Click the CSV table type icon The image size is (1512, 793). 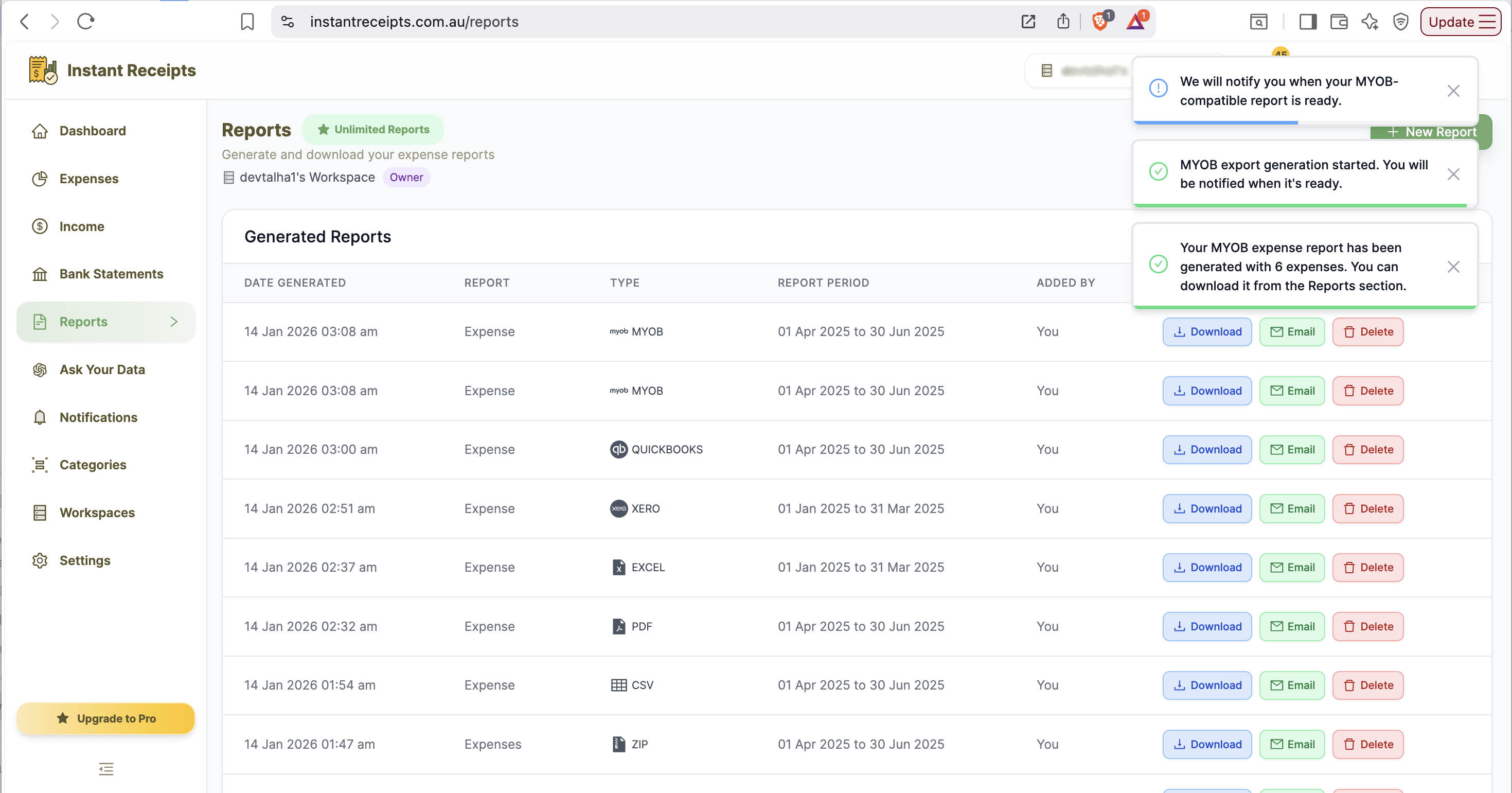pyautogui.click(x=619, y=685)
